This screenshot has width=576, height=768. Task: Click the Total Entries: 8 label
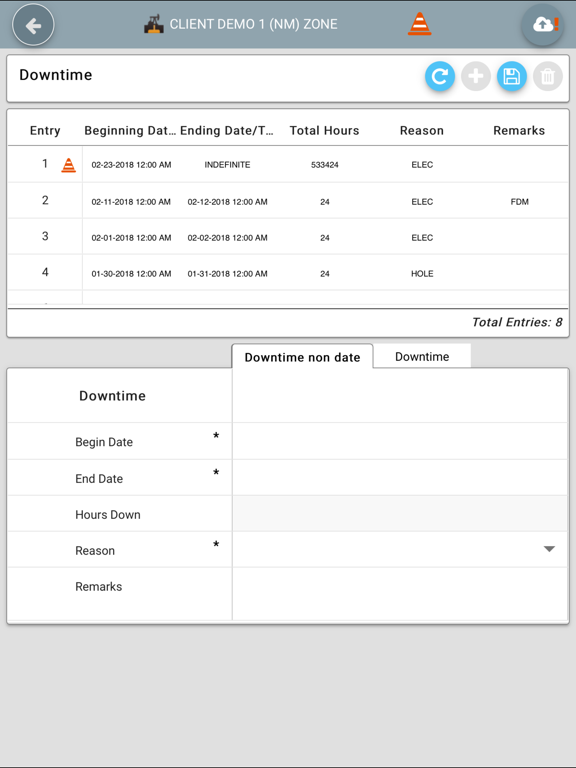pyautogui.click(x=517, y=322)
